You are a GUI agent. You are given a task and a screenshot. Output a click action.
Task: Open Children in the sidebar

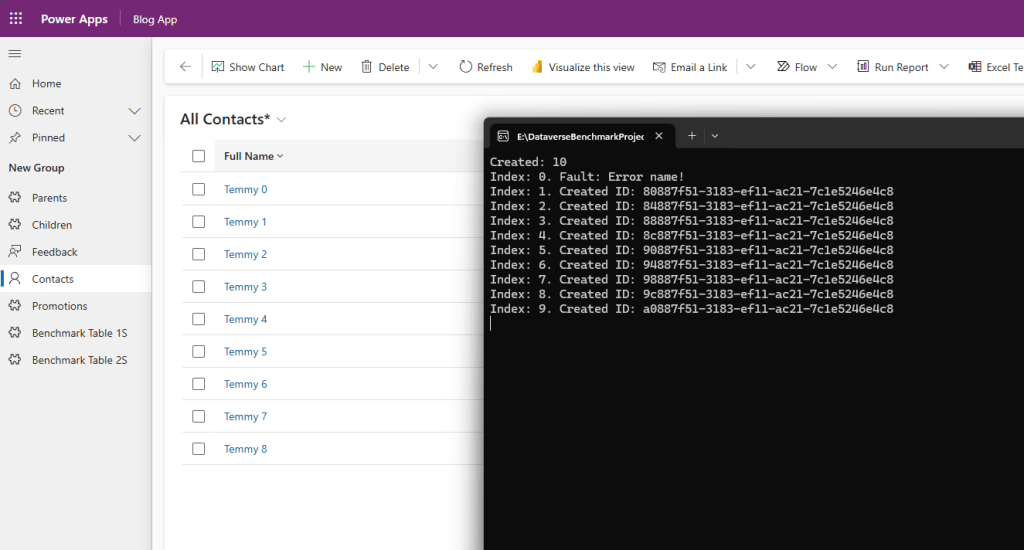point(52,225)
